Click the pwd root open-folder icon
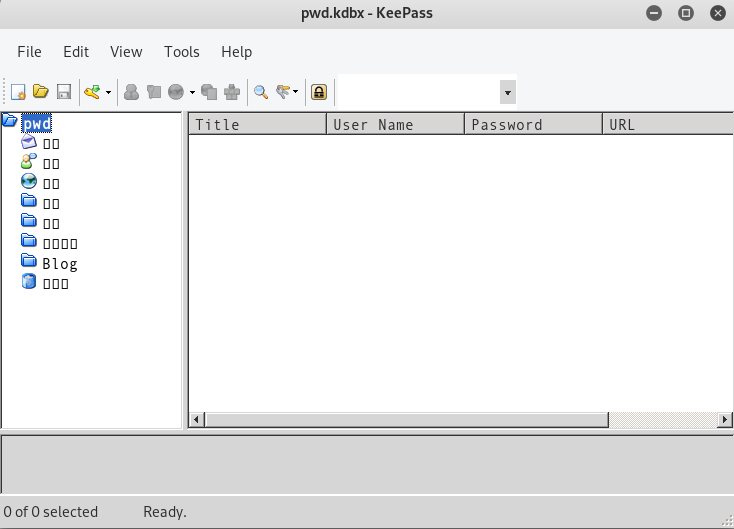The image size is (734, 529). pyautogui.click(x=10, y=121)
